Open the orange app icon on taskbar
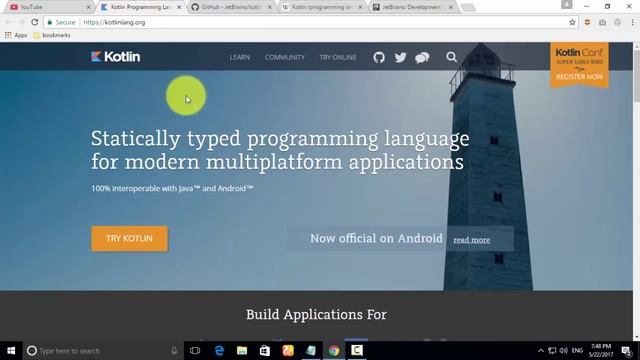Image resolution: width=640 pixels, height=360 pixels. tap(288, 351)
